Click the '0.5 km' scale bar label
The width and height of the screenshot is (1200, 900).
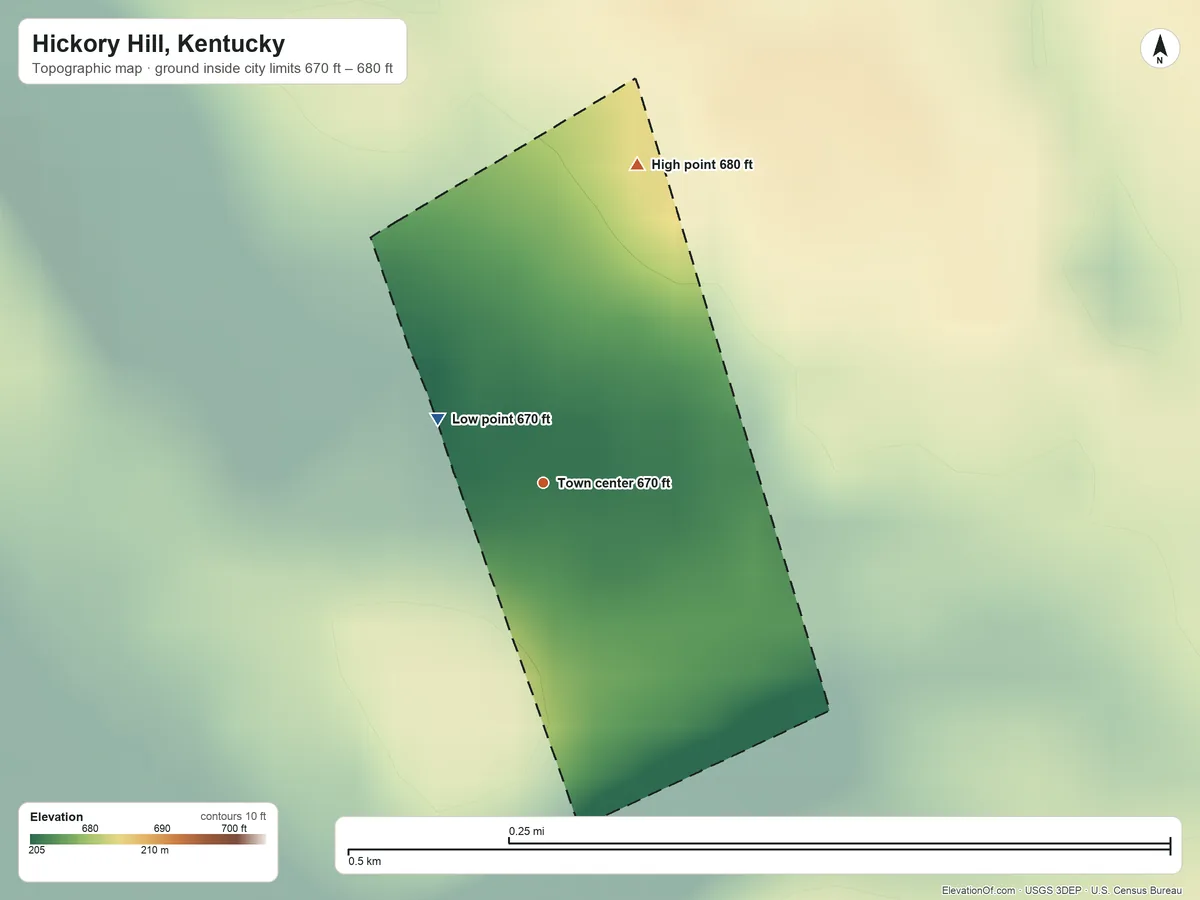coord(364,861)
